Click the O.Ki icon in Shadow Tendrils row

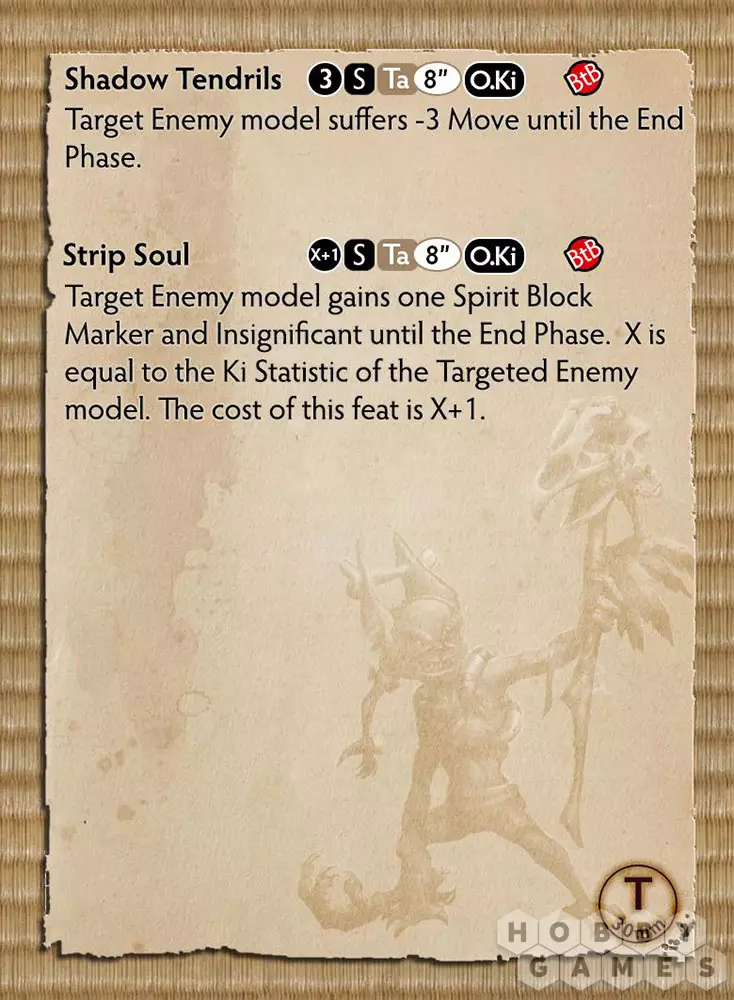click(494, 80)
